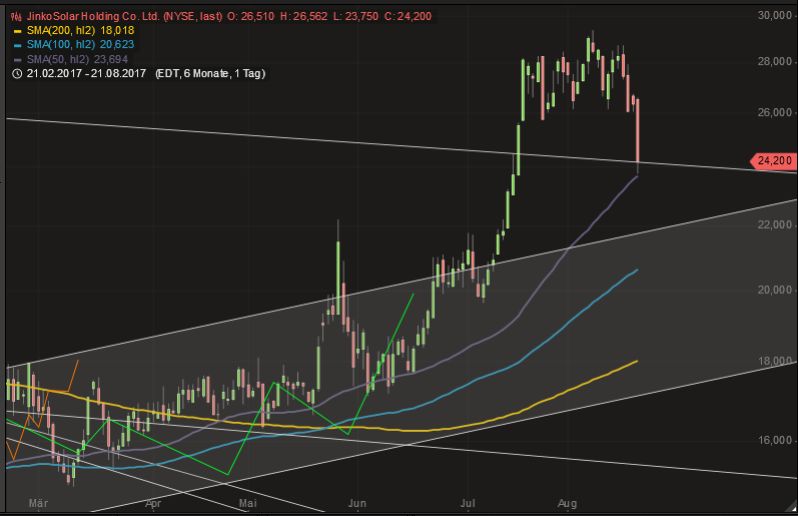Click the grey SMA(50) legend marker

(18, 60)
